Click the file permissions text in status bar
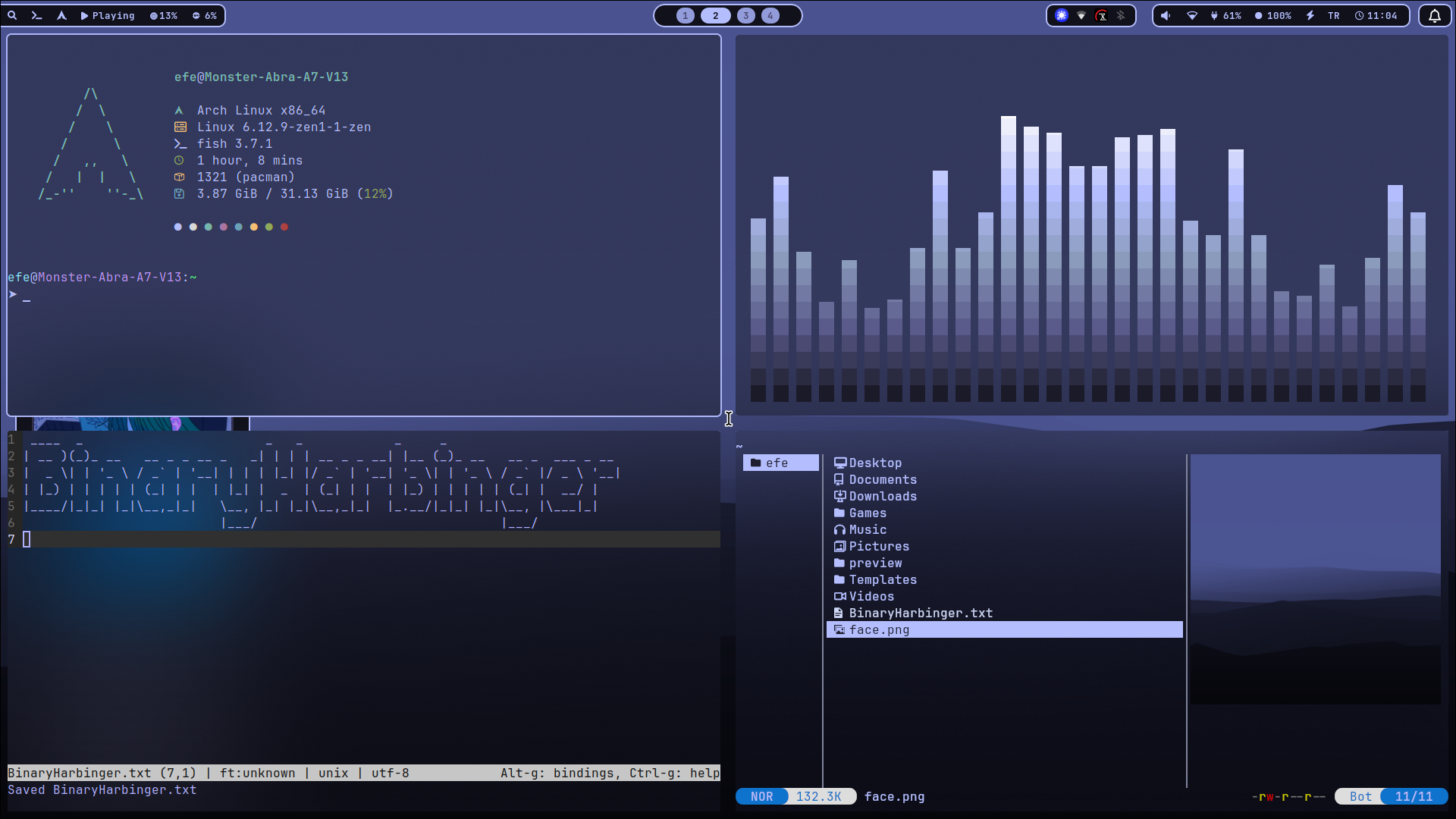1456x819 pixels. coord(1288,796)
